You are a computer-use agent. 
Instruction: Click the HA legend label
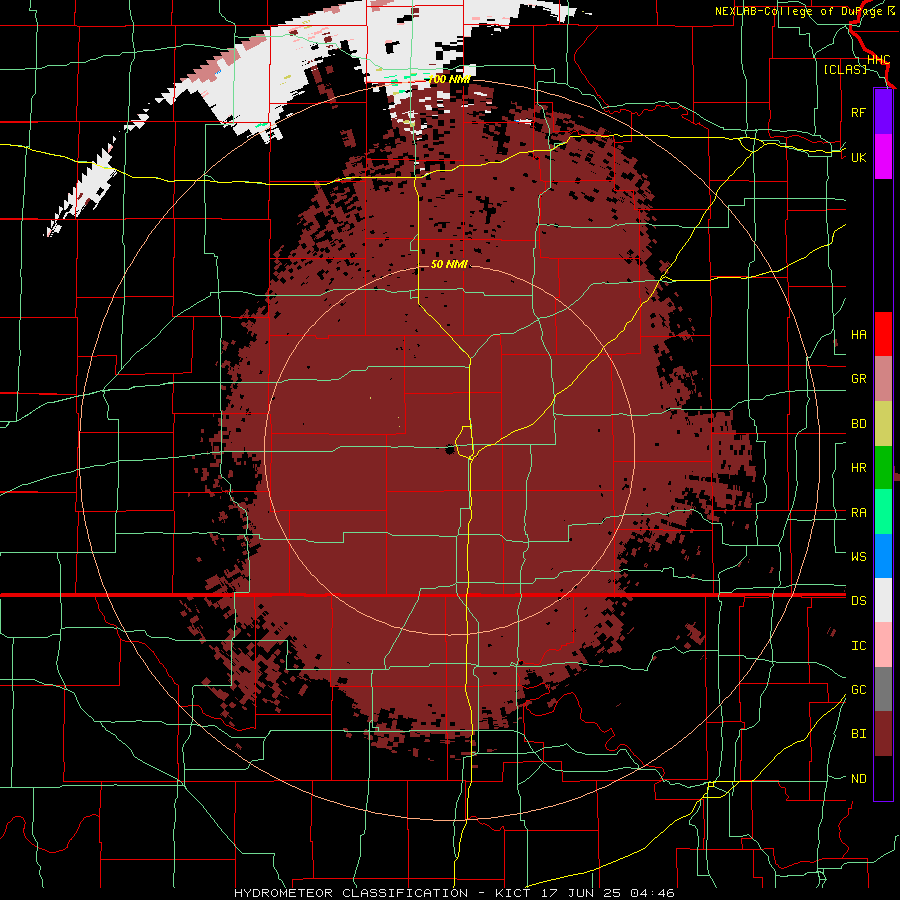point(858,335)
